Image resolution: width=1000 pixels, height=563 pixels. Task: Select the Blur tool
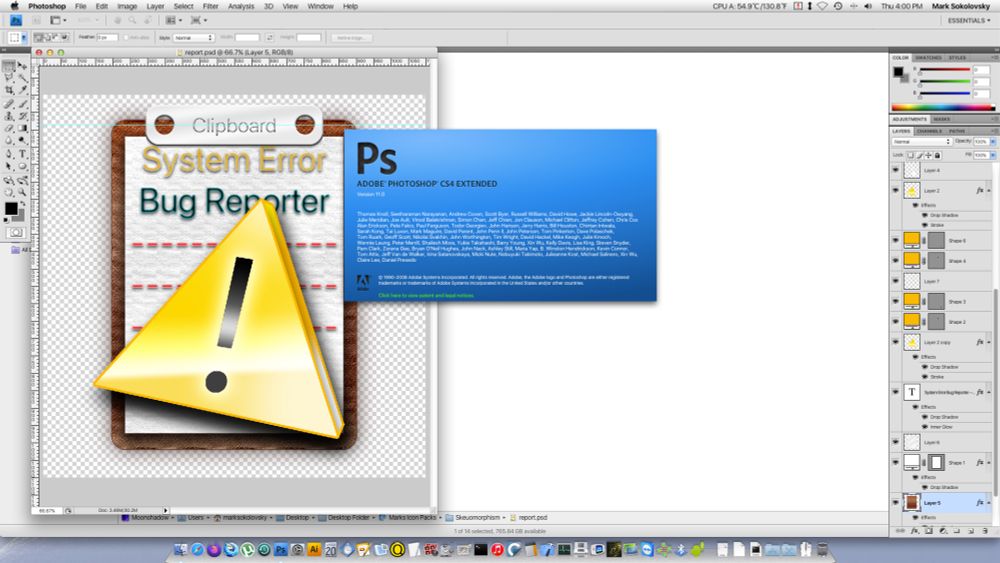9,140
